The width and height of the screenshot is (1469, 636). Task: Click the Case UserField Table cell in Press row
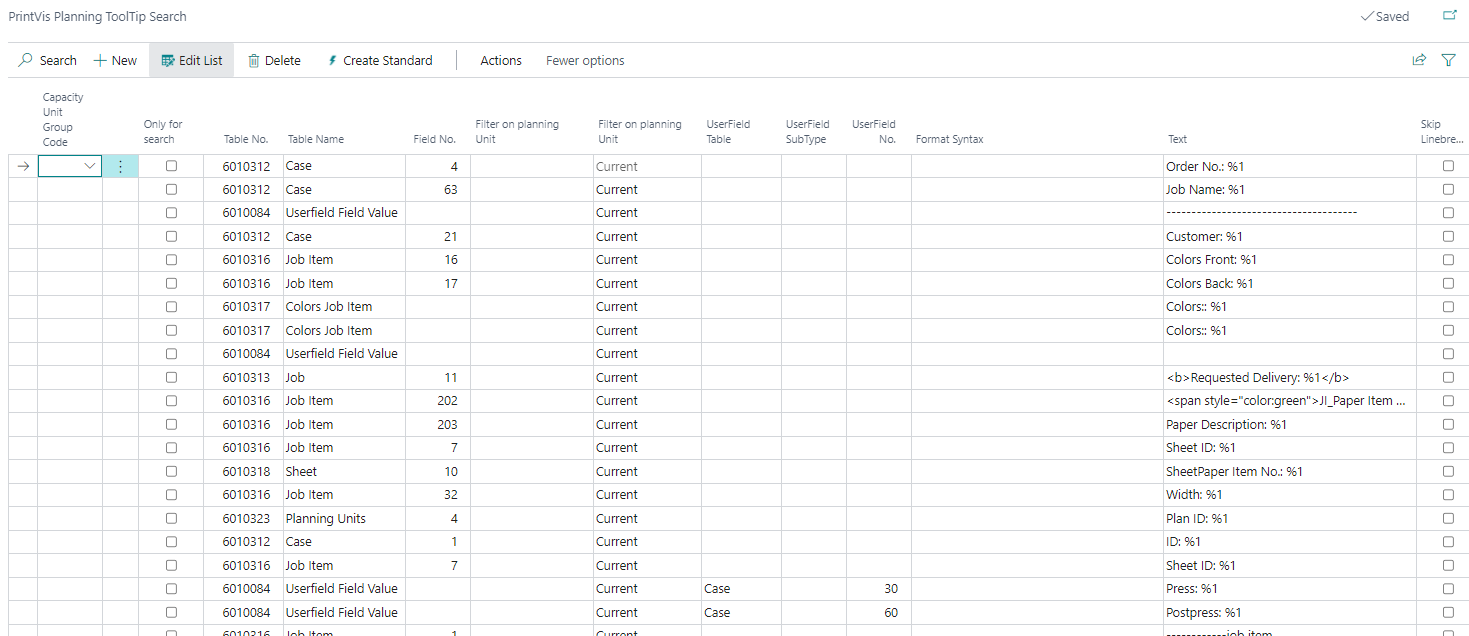(x=741, y=589)
